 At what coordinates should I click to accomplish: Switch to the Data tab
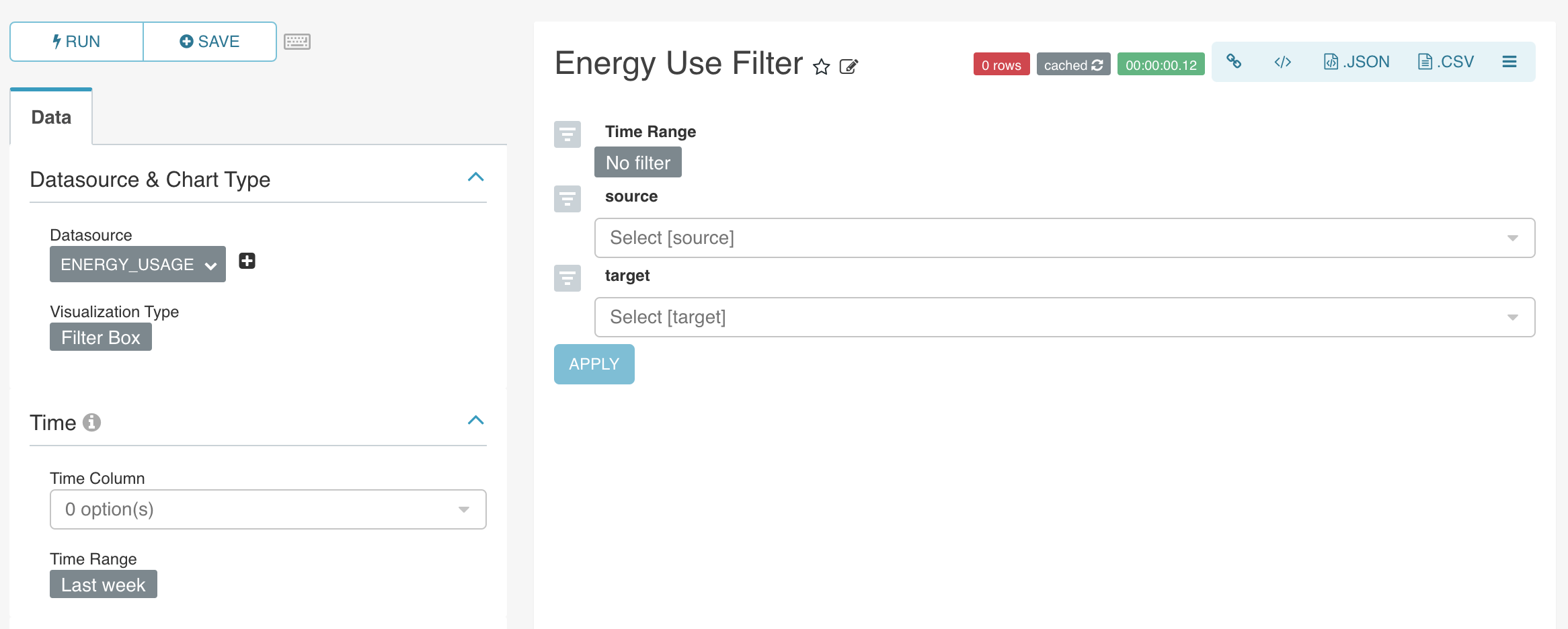51,117
